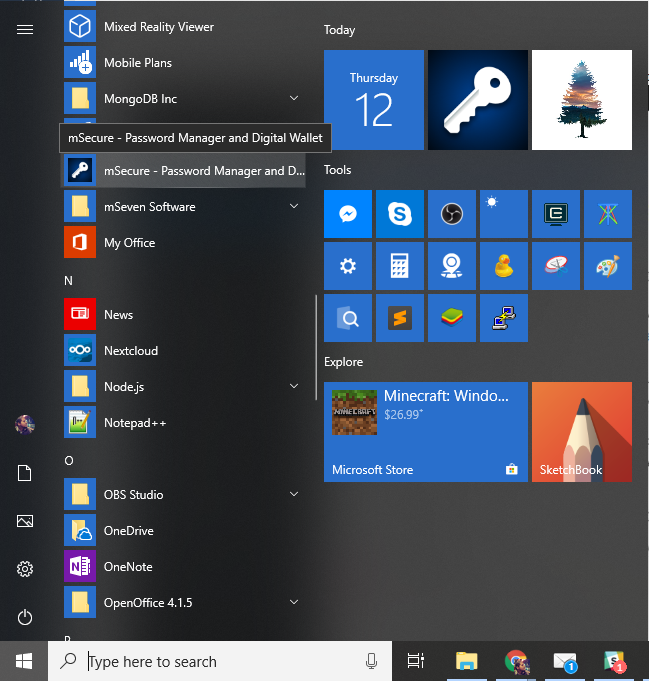The height and width of the screenshot is (681, 649).
Task: Open Chrome from the taskbar
Action: [517, 661]
